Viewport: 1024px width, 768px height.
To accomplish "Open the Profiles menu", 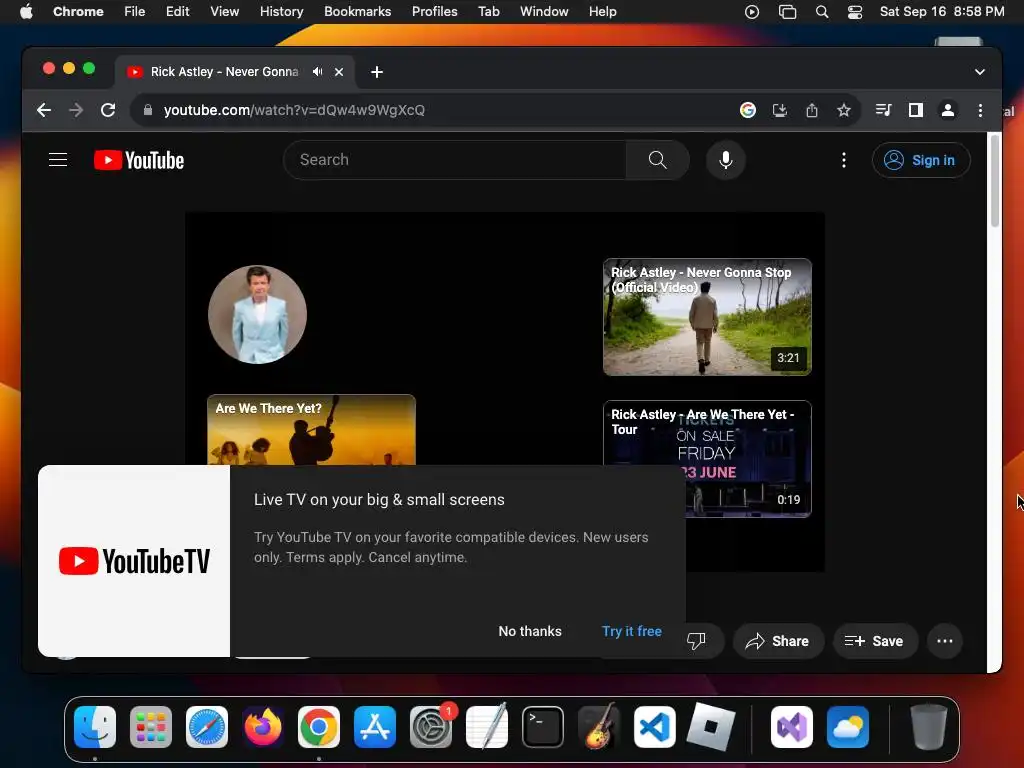I will coord(434,12).
